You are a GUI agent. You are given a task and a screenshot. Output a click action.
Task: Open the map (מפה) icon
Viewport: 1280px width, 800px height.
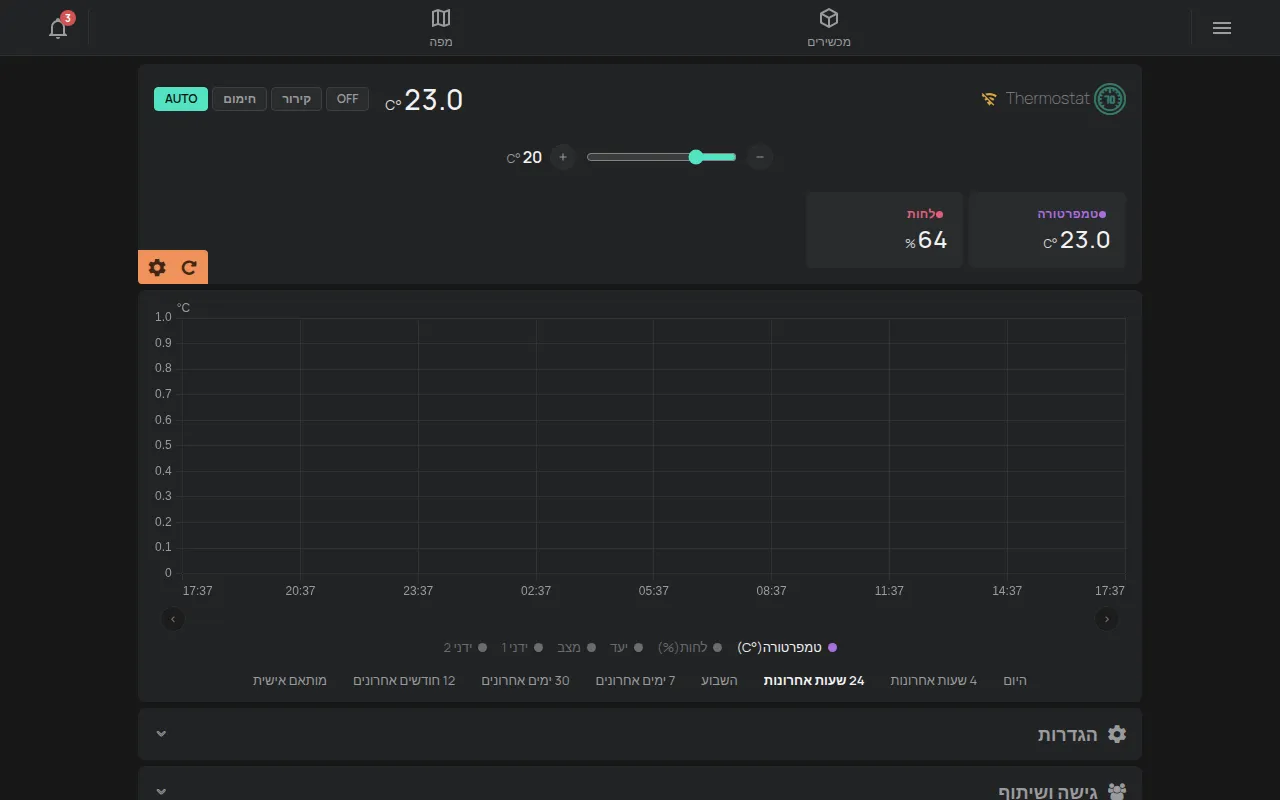point(441,18)
